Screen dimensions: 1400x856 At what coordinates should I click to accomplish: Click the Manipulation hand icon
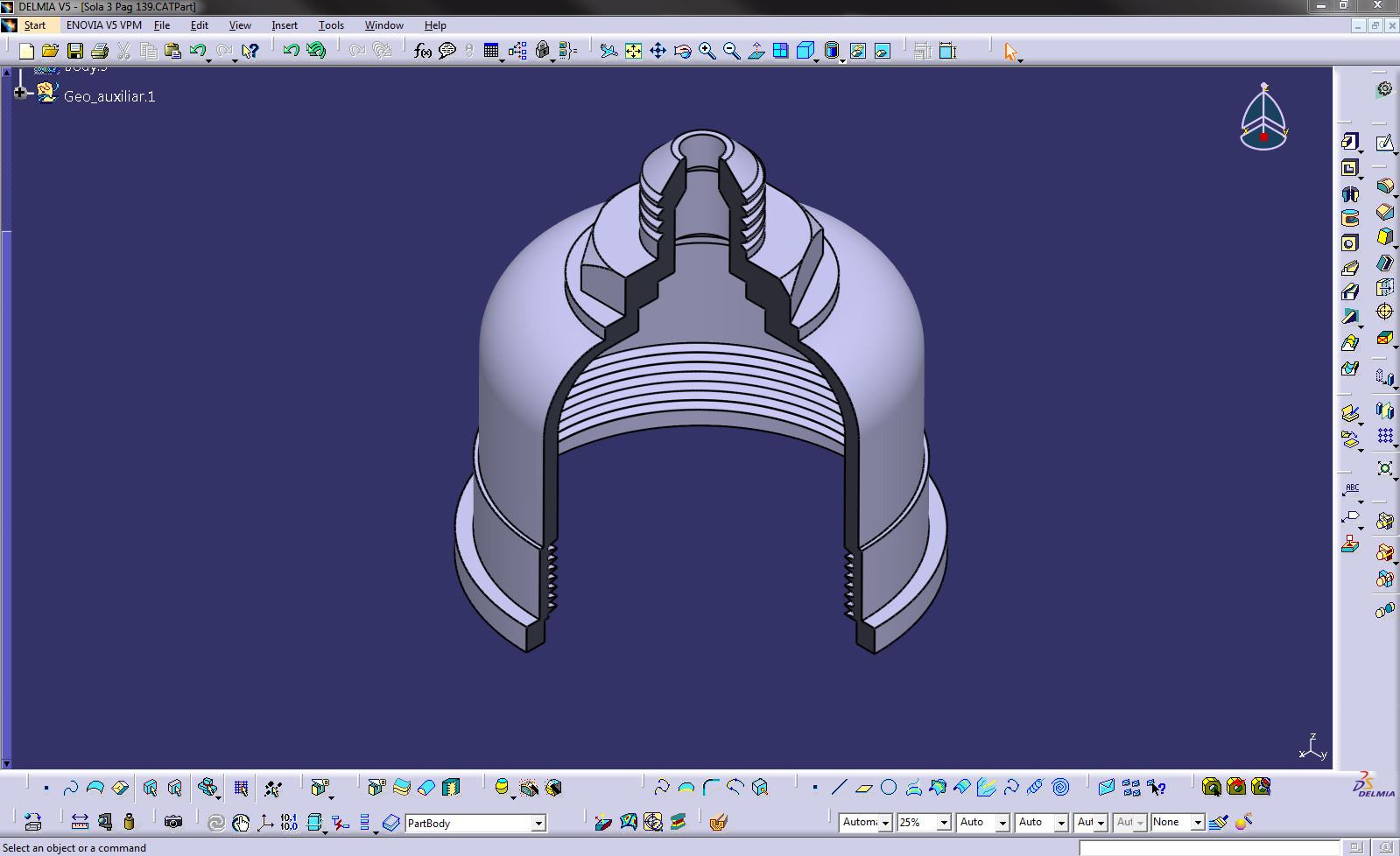tap(241, 822)
